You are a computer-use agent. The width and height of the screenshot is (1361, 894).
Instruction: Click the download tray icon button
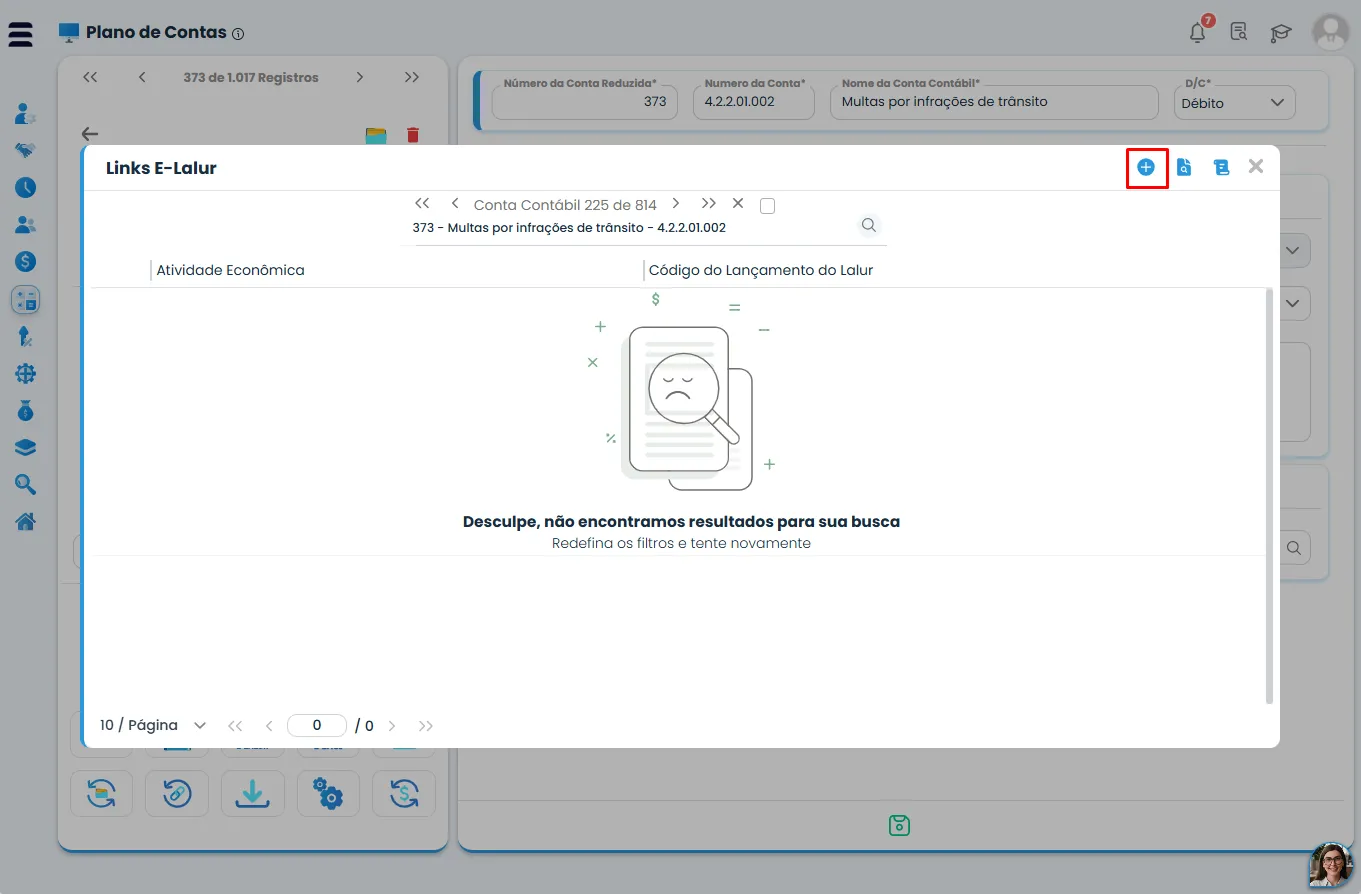[253, 794]
